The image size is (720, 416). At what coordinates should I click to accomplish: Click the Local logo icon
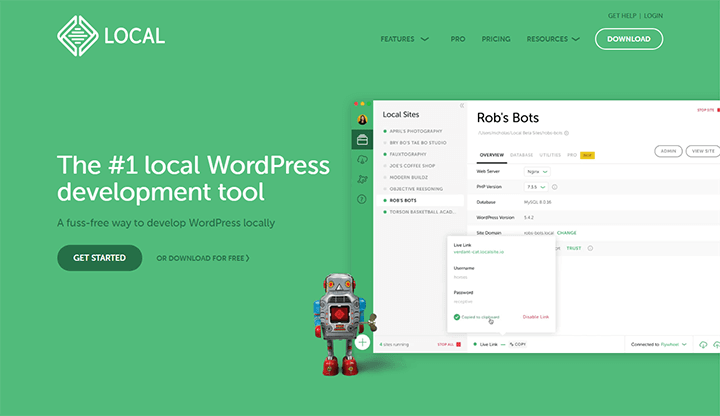click(x=77, y=36)
